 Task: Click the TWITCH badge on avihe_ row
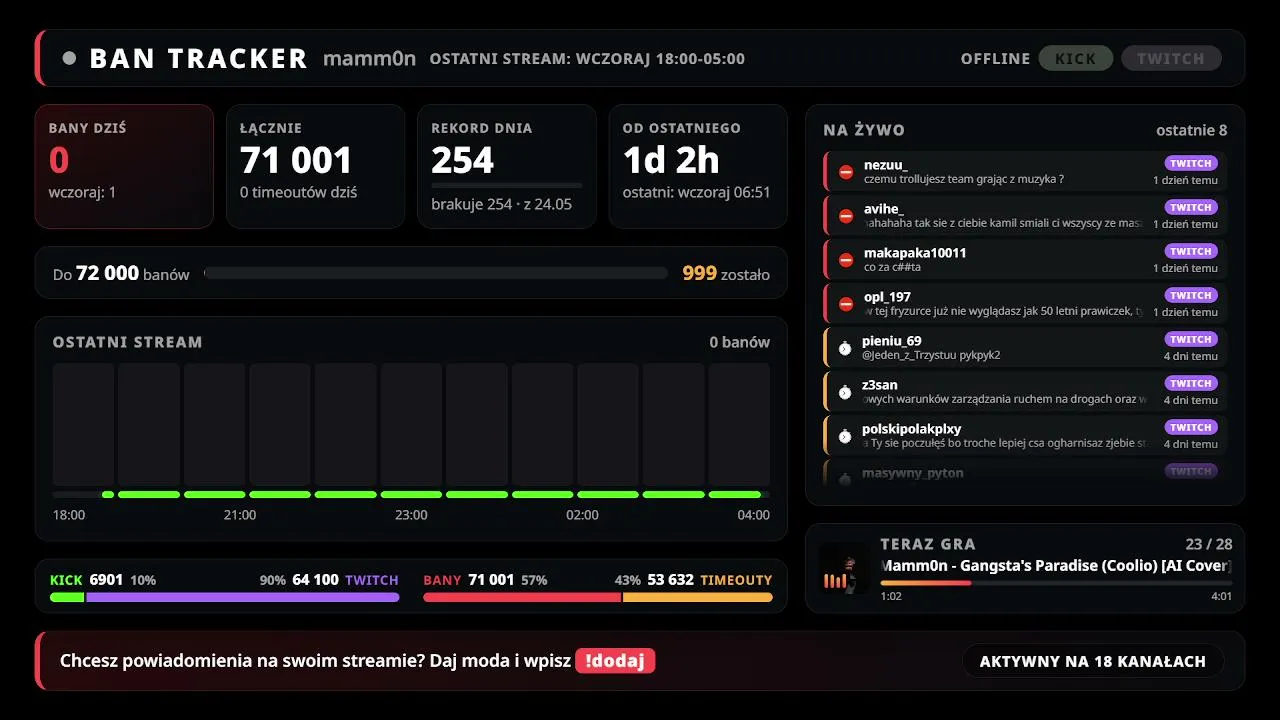tap(1191, 207)
